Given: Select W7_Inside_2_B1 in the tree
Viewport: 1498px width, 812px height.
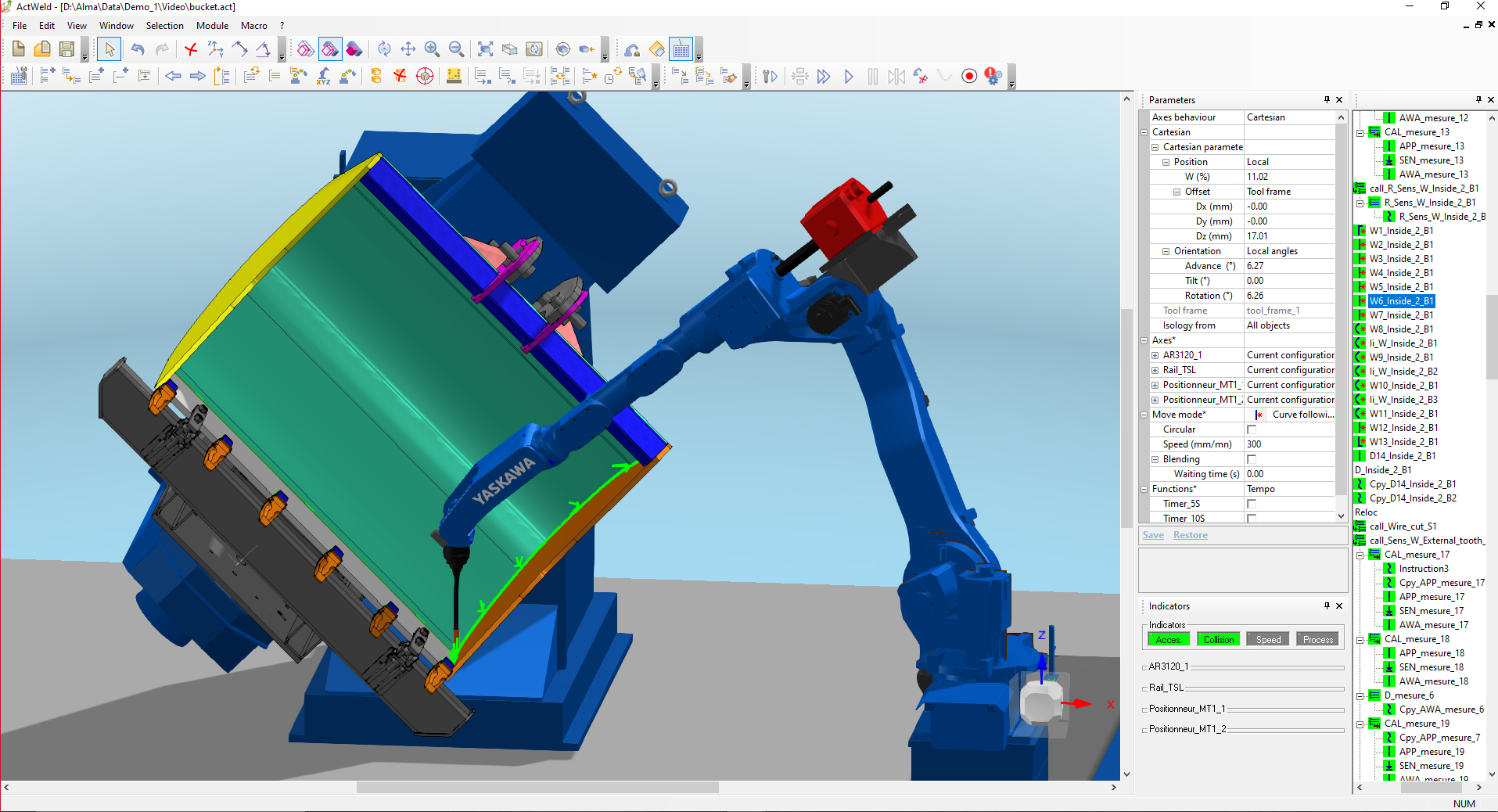Looking at the screenshot, I should click(1401, 315).
